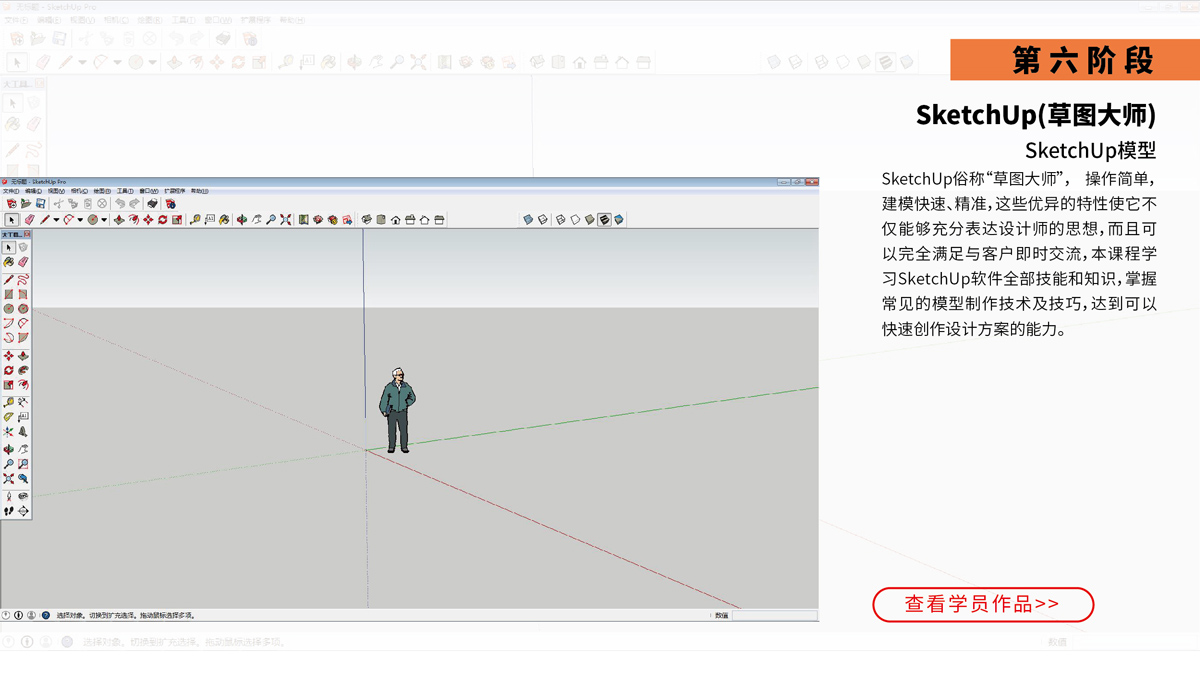This screenshot has height=678, width=1200.
Task: Open the 编辑(E) menu
Action: pyautogui.click(x=33, y=190)
